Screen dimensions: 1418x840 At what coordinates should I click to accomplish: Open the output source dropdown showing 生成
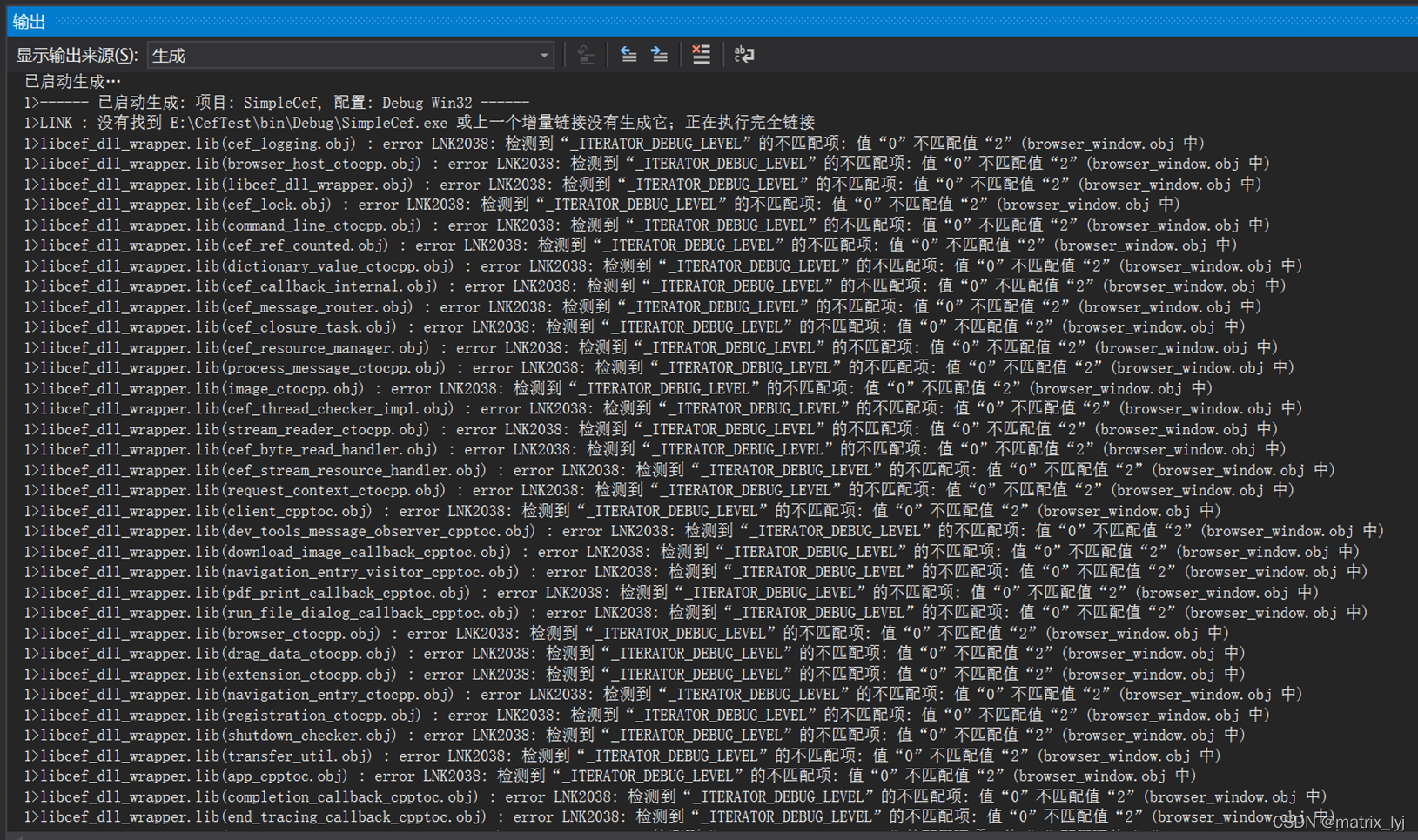[x=351, y=56]
